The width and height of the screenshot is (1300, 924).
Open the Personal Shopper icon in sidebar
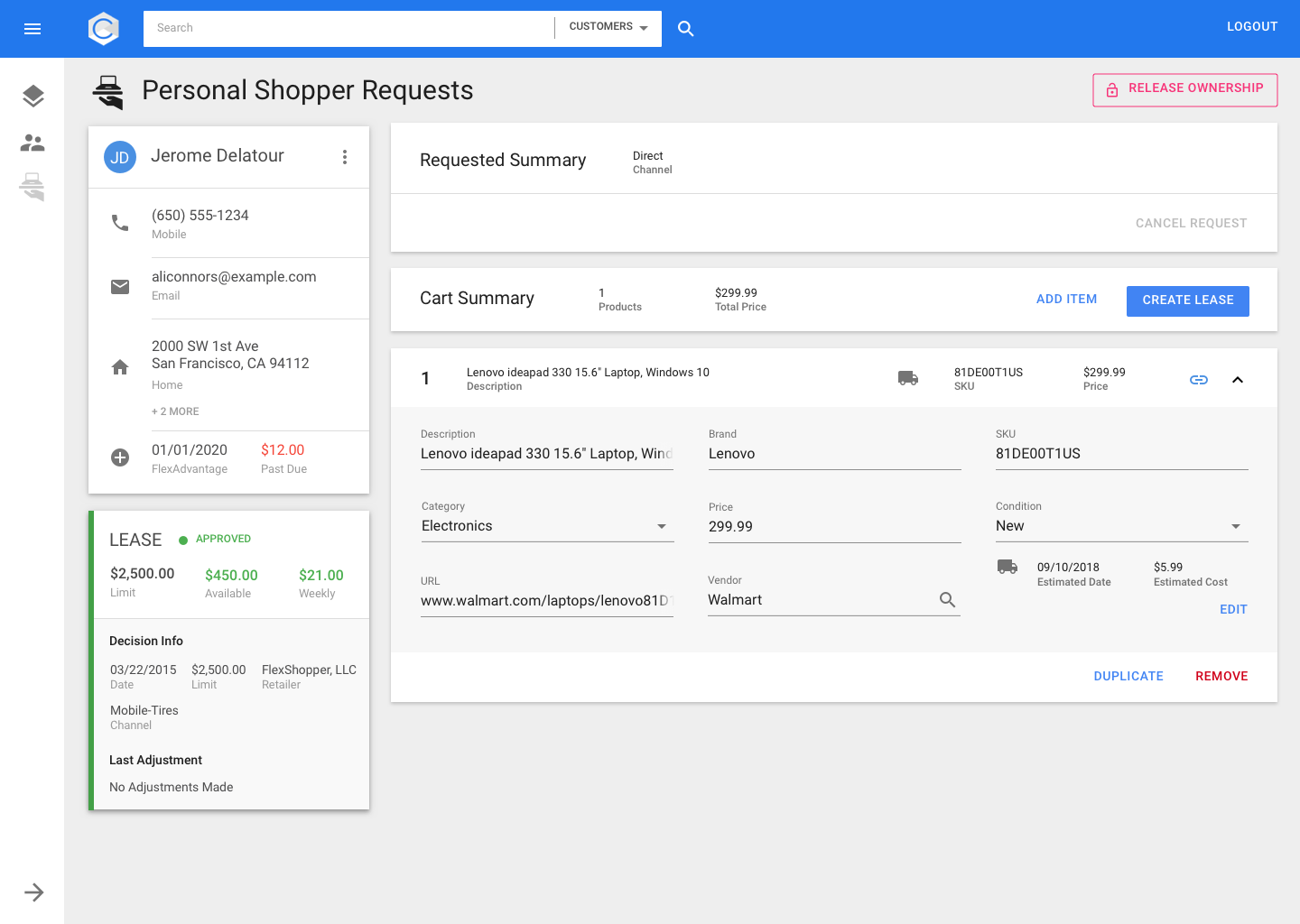coord(32,187)
